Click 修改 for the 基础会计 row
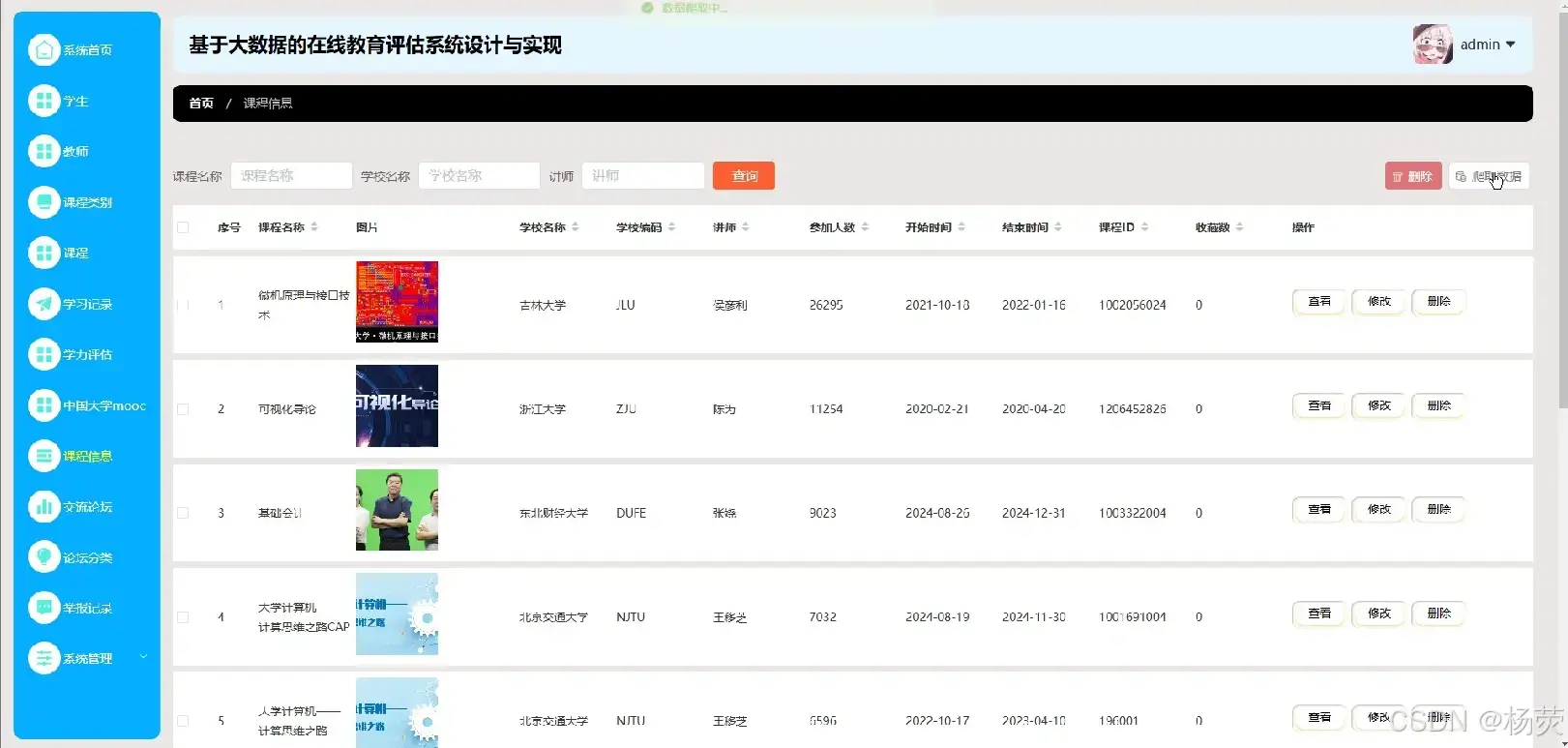The width and height of the screenshot is (1568, 748). coord(1378,509)
